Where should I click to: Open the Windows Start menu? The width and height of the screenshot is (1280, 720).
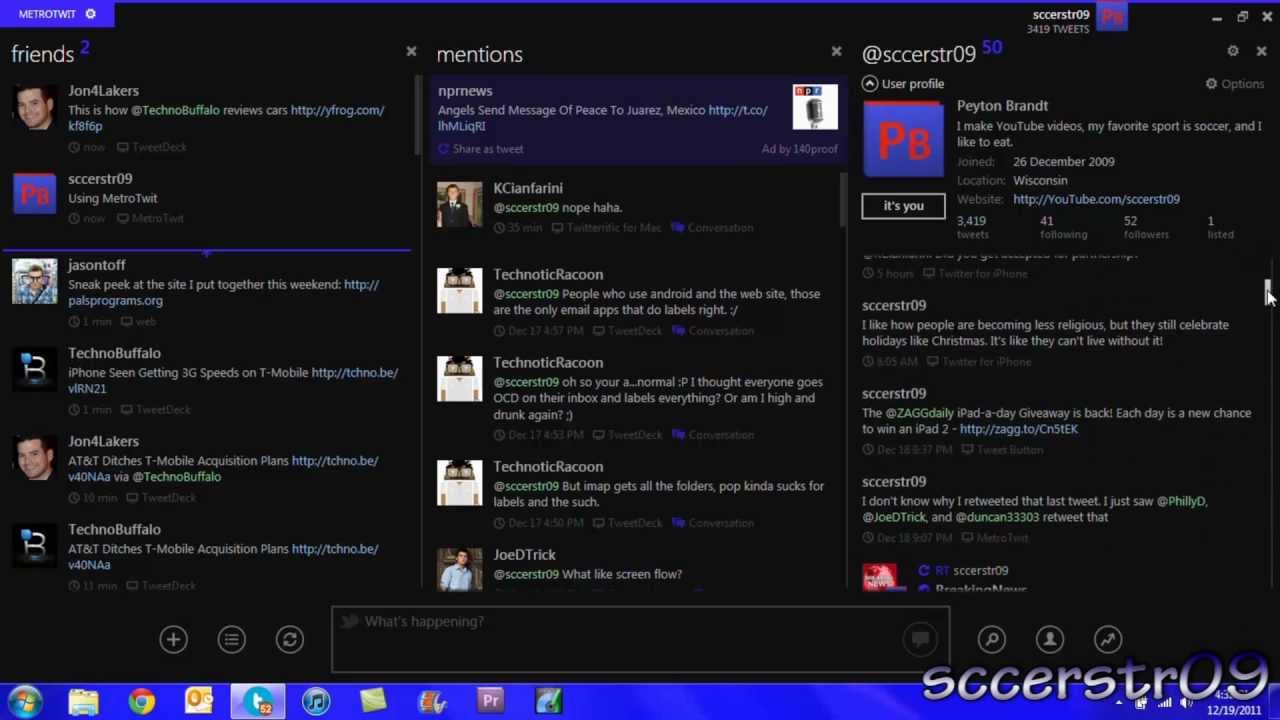coord(24,701)
